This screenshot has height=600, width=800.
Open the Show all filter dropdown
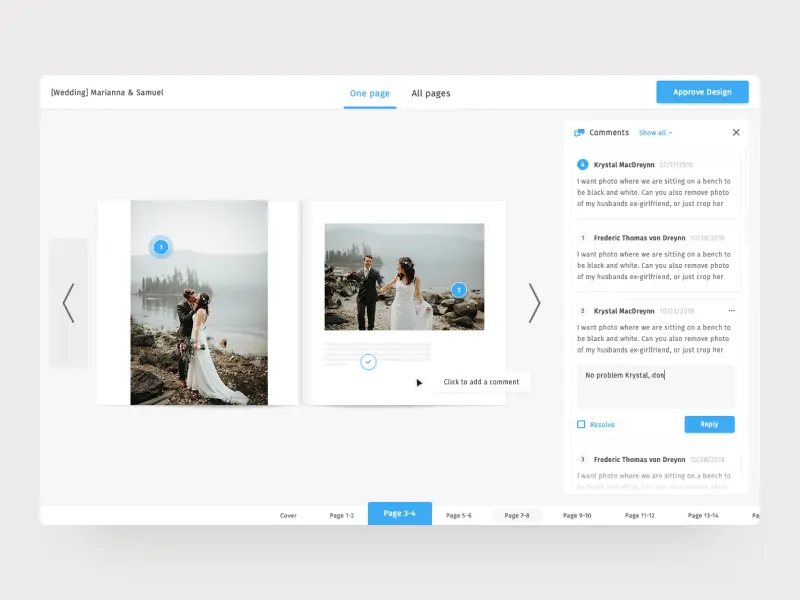[655, 133]
